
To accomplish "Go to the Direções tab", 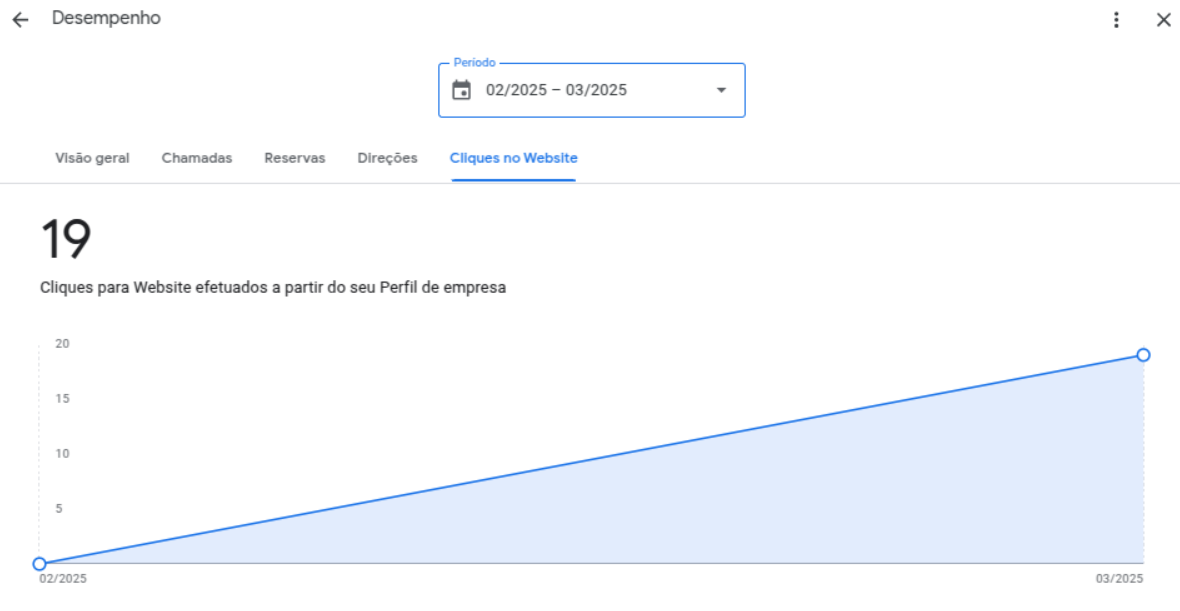I will (x=388, y=158).
